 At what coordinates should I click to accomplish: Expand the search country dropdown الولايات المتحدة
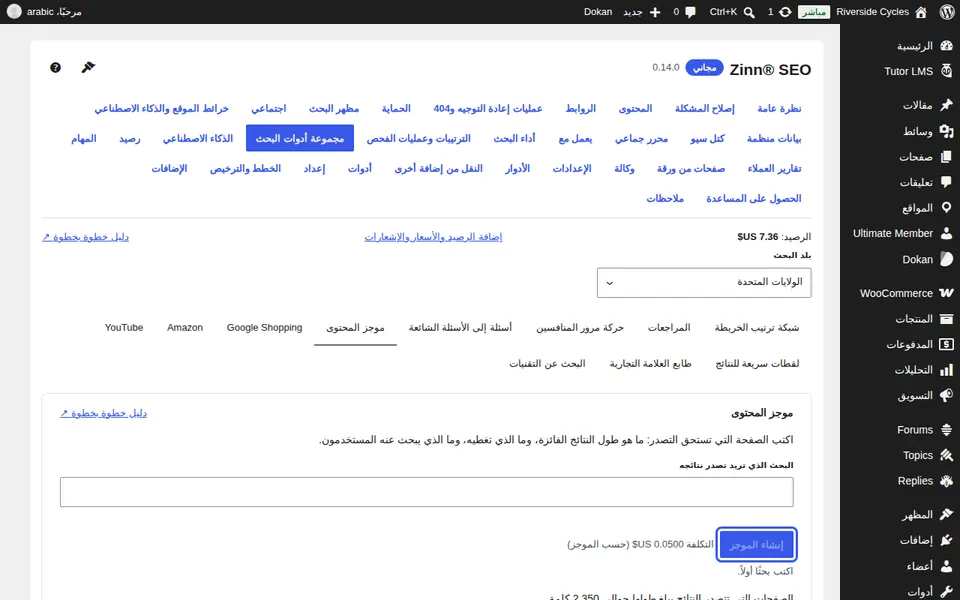(x=704, y=282)
